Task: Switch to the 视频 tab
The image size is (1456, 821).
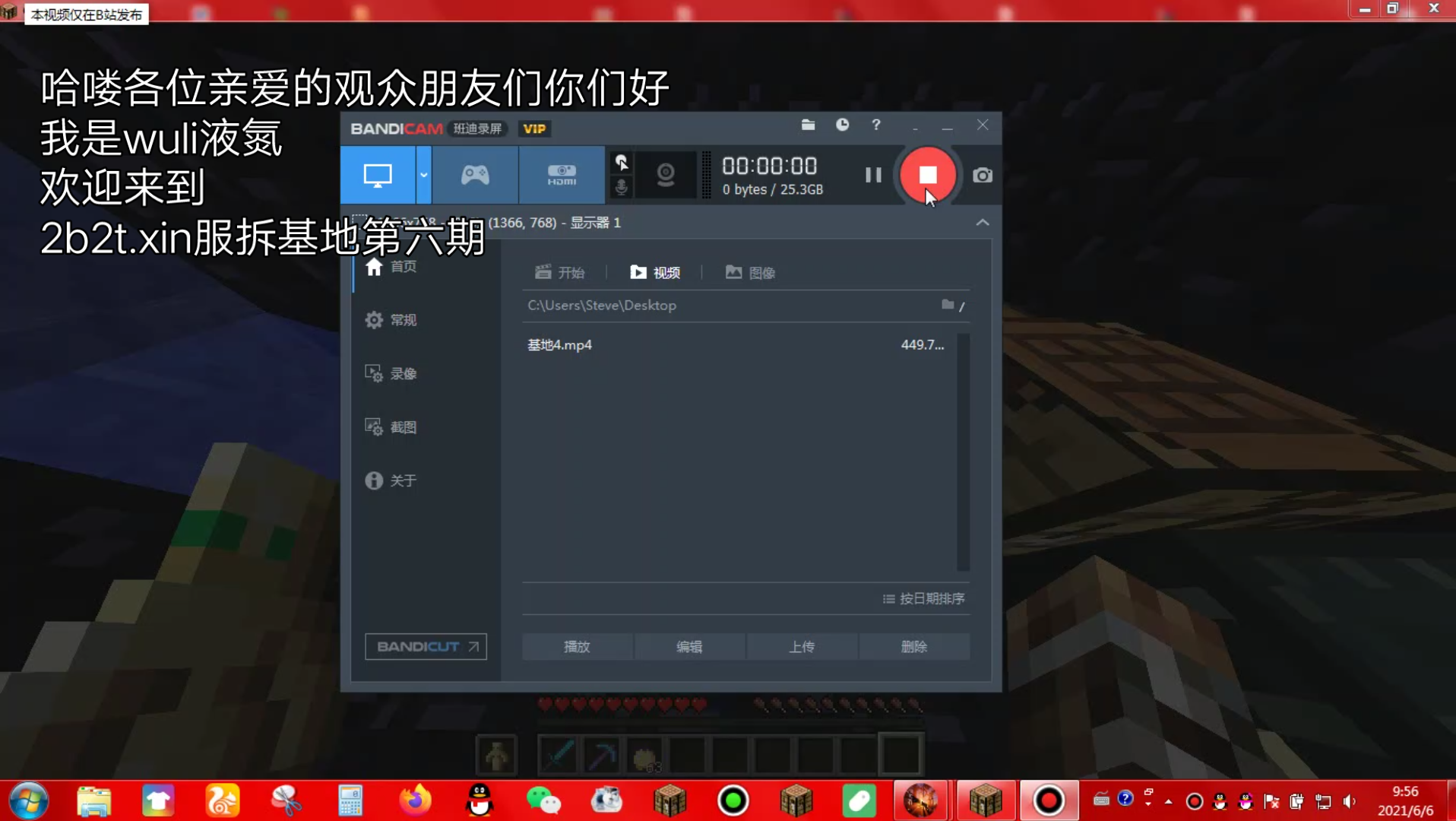Action: [x=655, y=272]
